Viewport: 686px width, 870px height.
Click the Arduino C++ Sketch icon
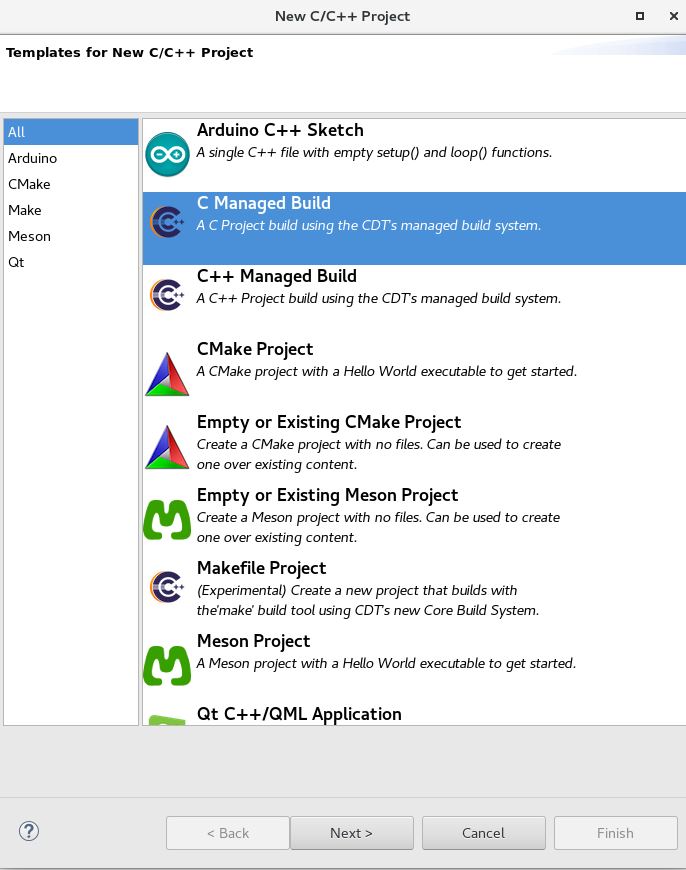coord(167,154)
